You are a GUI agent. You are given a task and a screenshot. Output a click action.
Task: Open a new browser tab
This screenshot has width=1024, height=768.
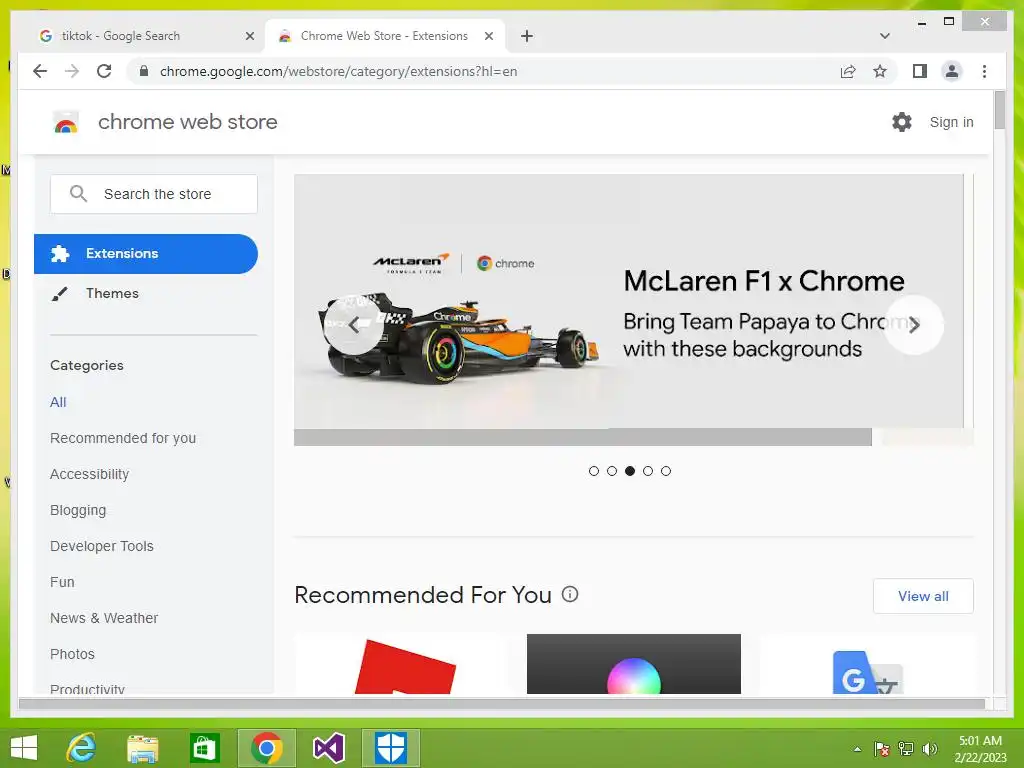click(527, 36)
